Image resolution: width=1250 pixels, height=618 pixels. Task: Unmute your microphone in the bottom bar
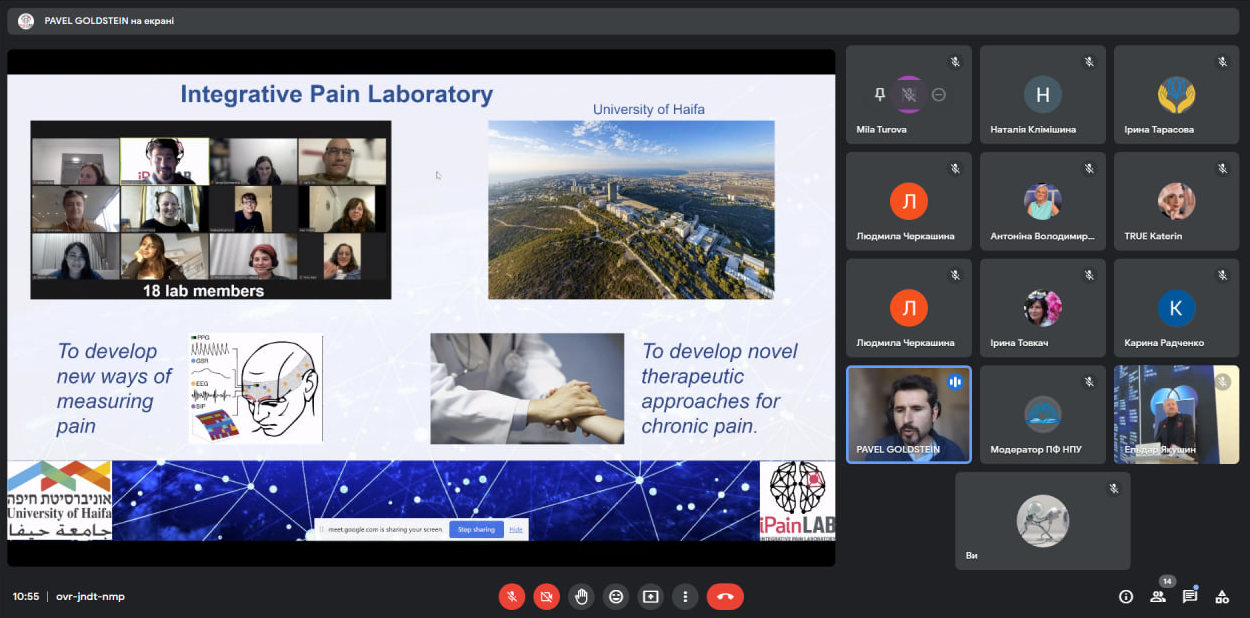(x=512, y=597)
